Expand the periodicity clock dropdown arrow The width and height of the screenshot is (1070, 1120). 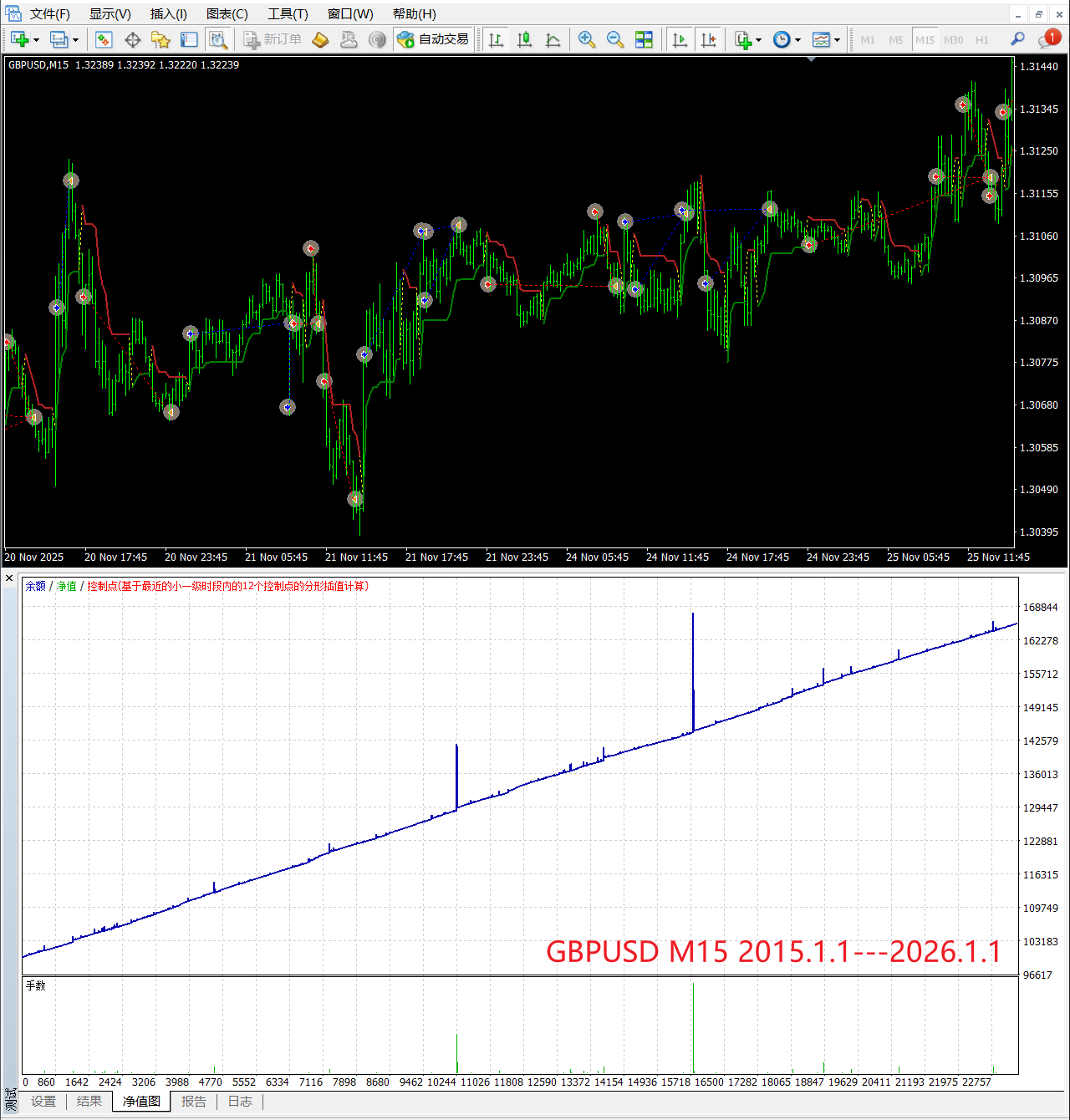(x=797, y=40)
